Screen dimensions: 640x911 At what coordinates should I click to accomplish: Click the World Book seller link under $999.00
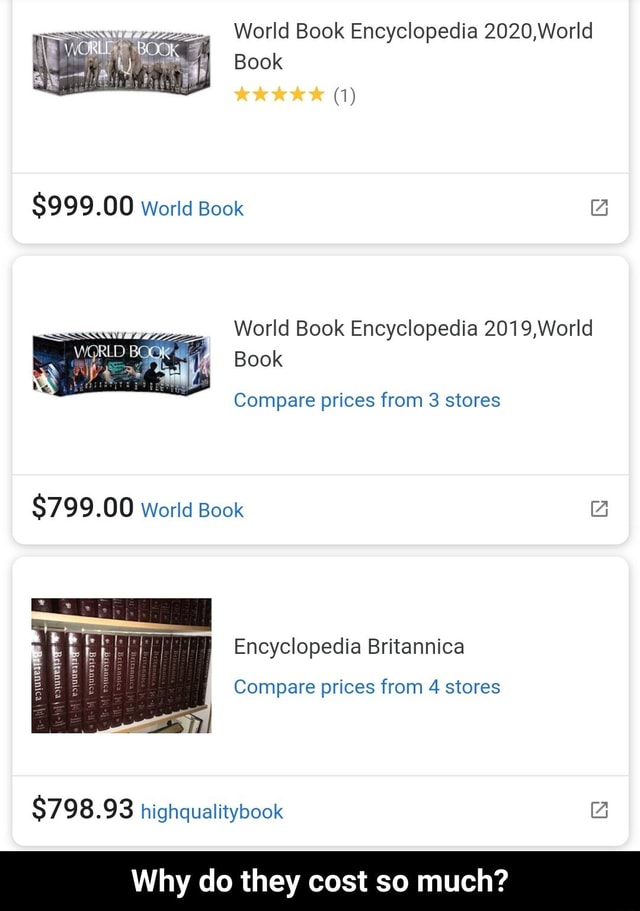pos(191,209)
